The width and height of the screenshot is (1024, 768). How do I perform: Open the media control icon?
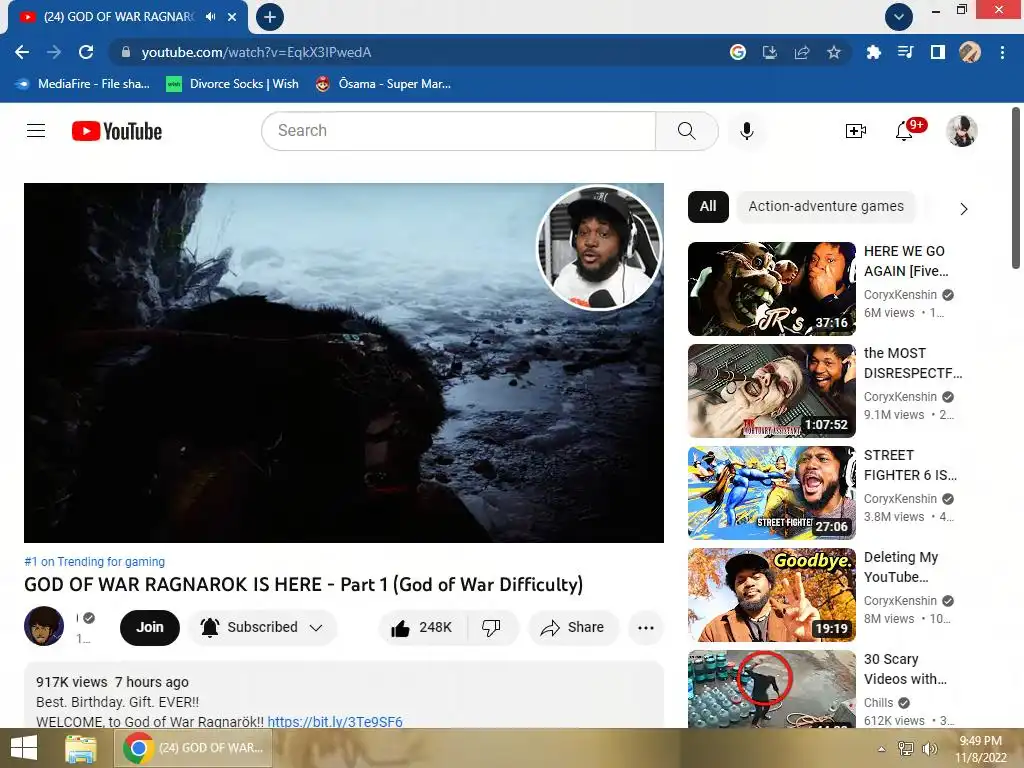point(905,52)
